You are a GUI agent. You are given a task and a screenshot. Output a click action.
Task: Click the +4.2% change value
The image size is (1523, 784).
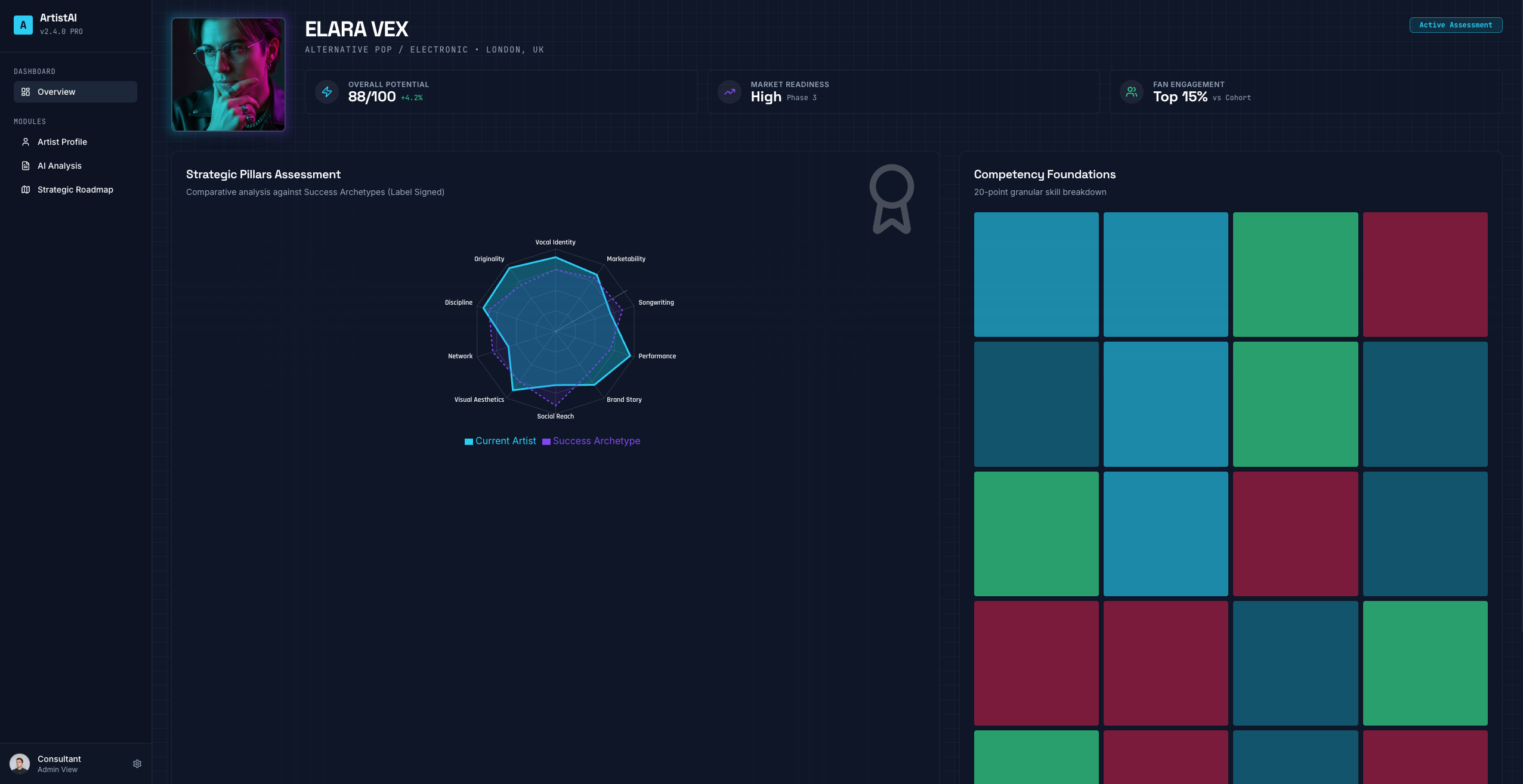pyautogui.click(x=412, y=98)
